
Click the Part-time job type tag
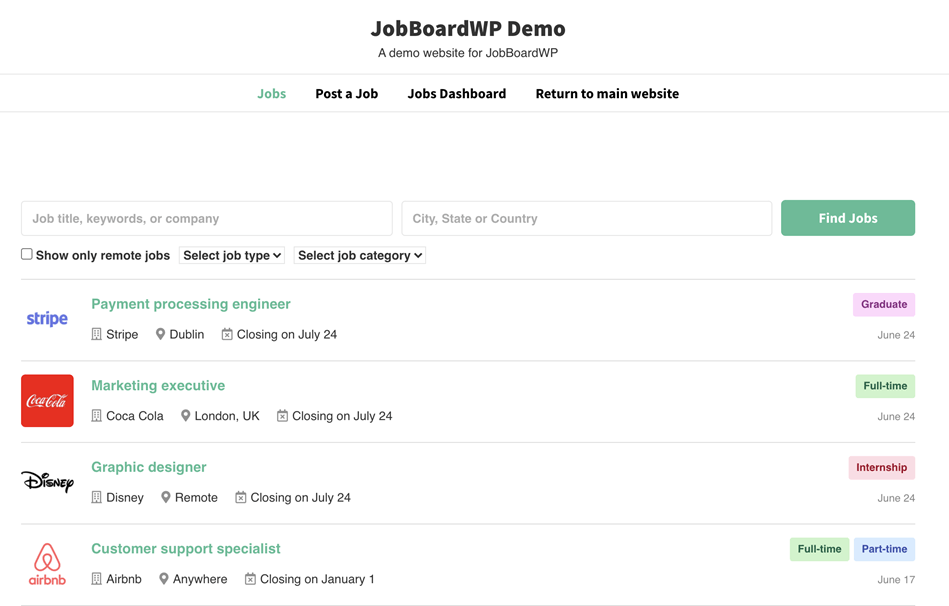point(884,550)
